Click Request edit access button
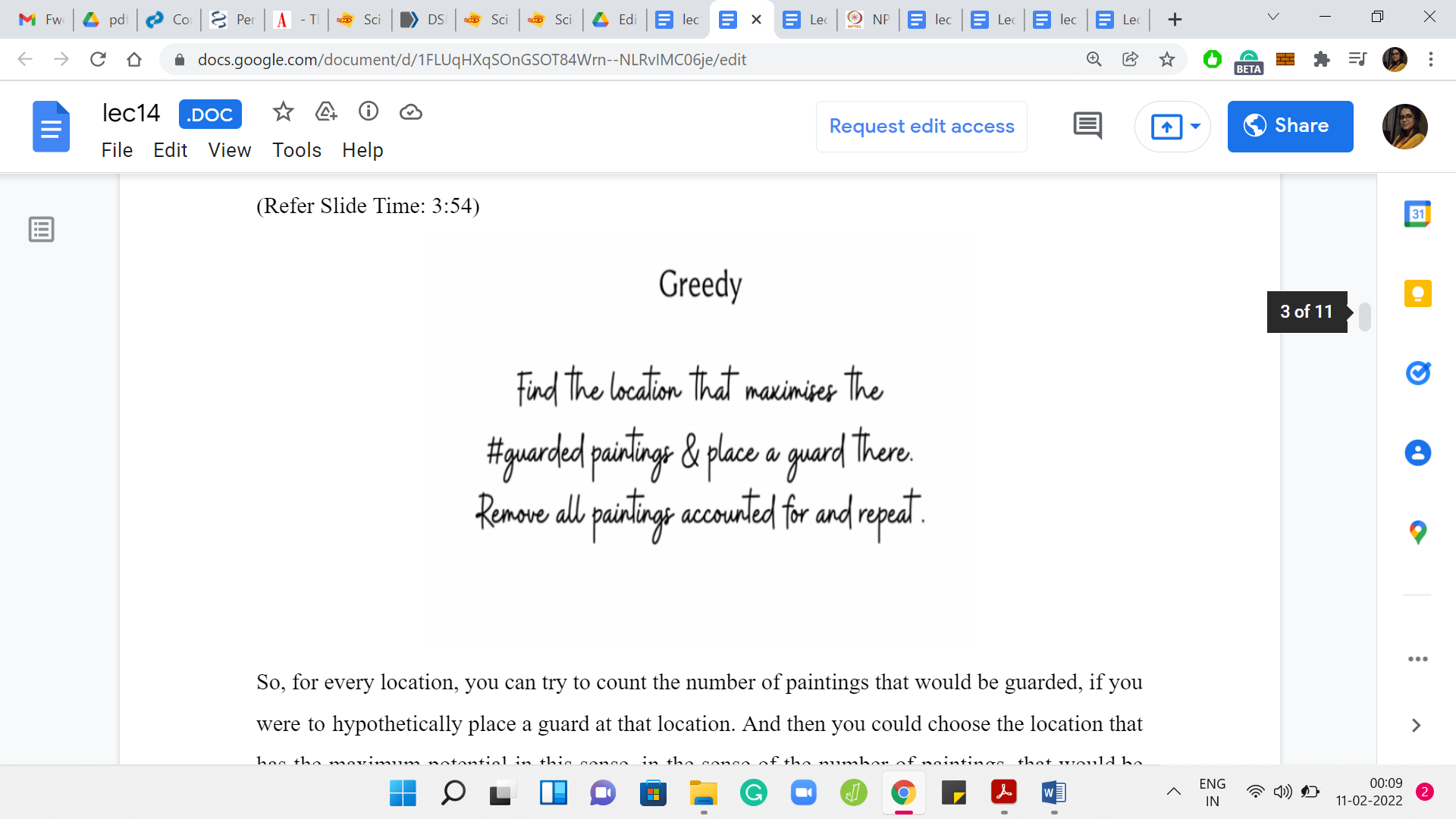 coord(921,126)
